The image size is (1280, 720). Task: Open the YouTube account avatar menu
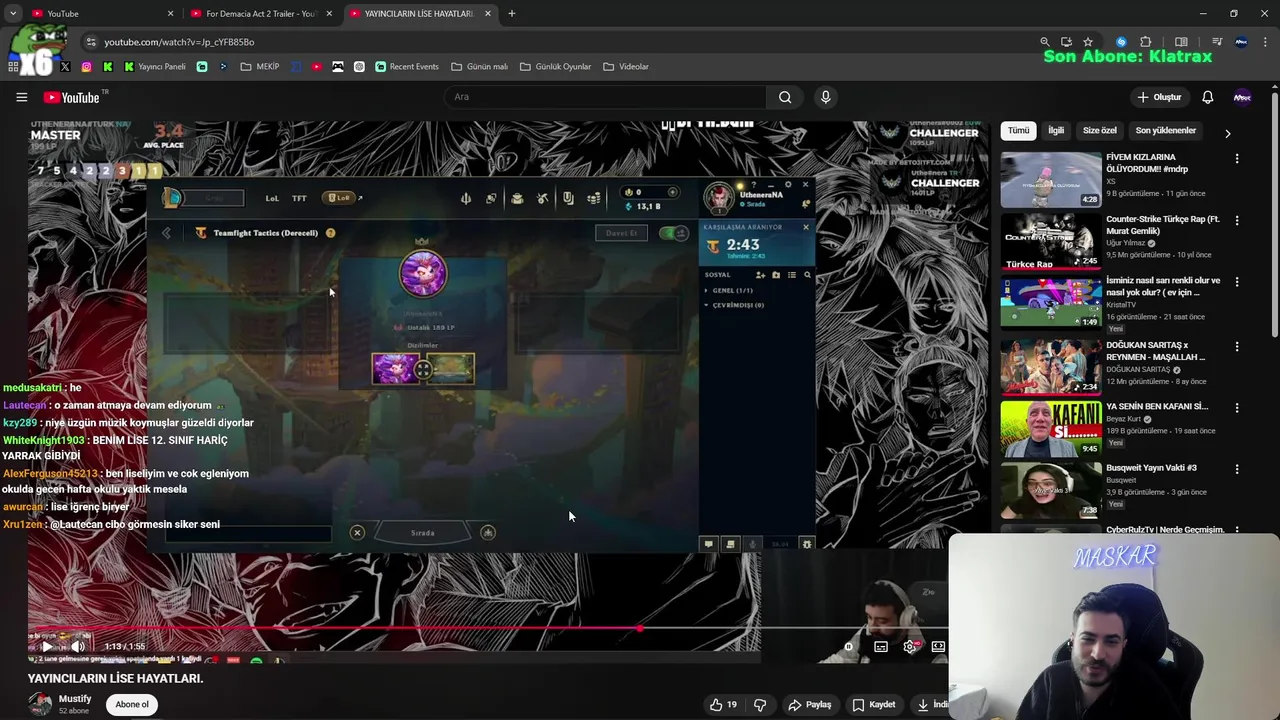1242,97
